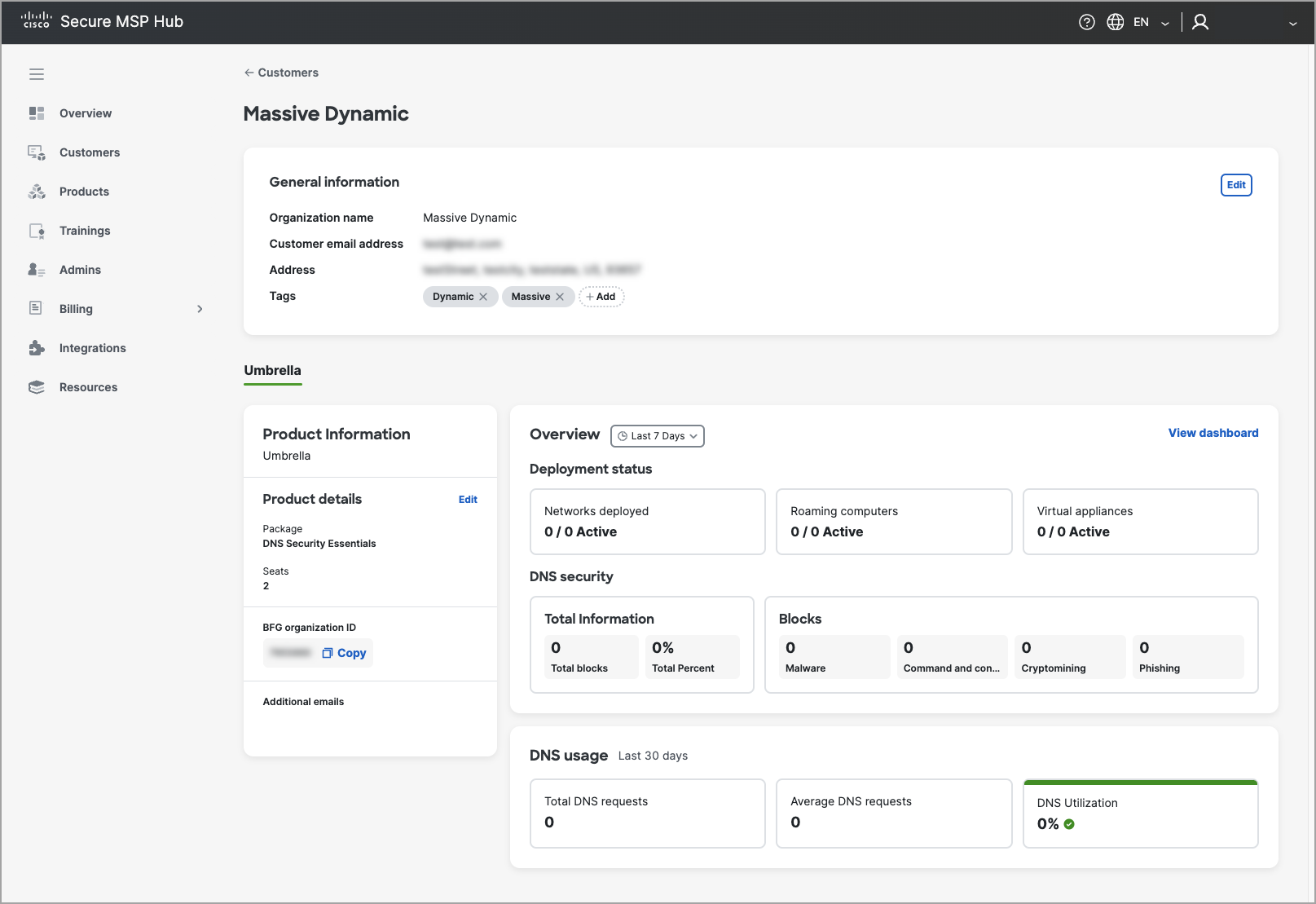Open the Last 7 Days dropdown
Image resolution: width=1316 pixels, height=904 pixels.
pyautogui.click(x=658, y=436)
